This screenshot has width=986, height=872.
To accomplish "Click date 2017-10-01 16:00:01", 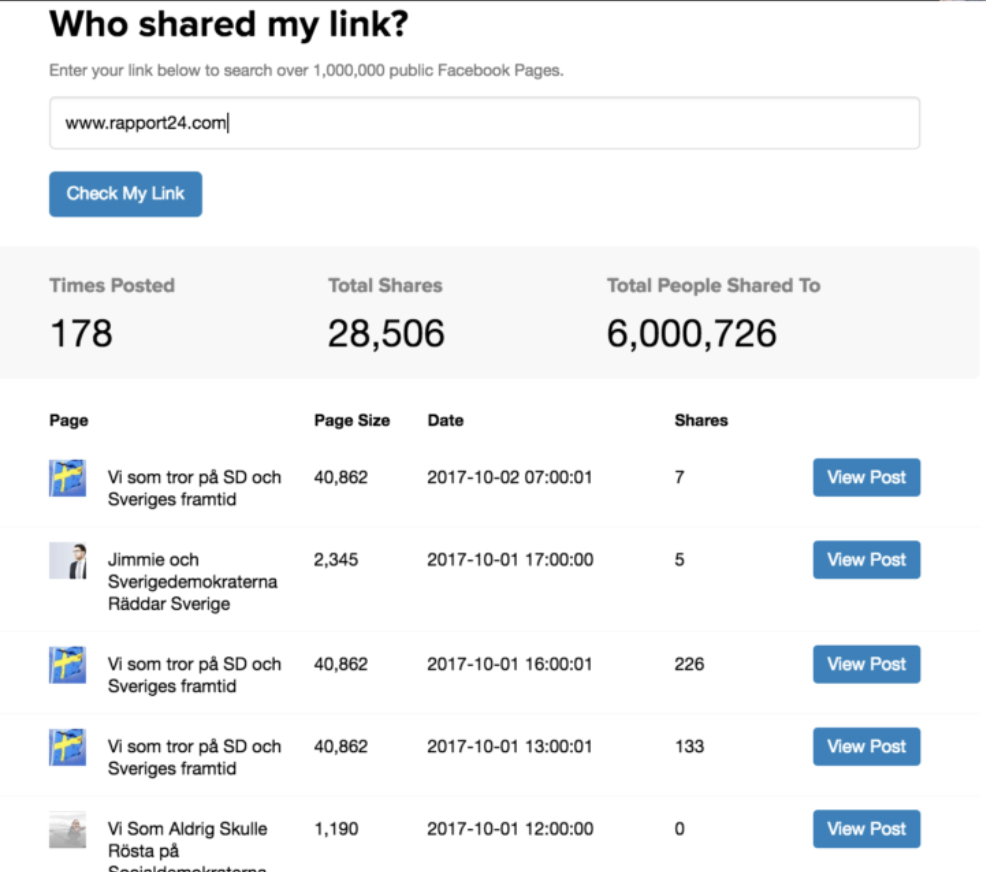I will [510, 664].
